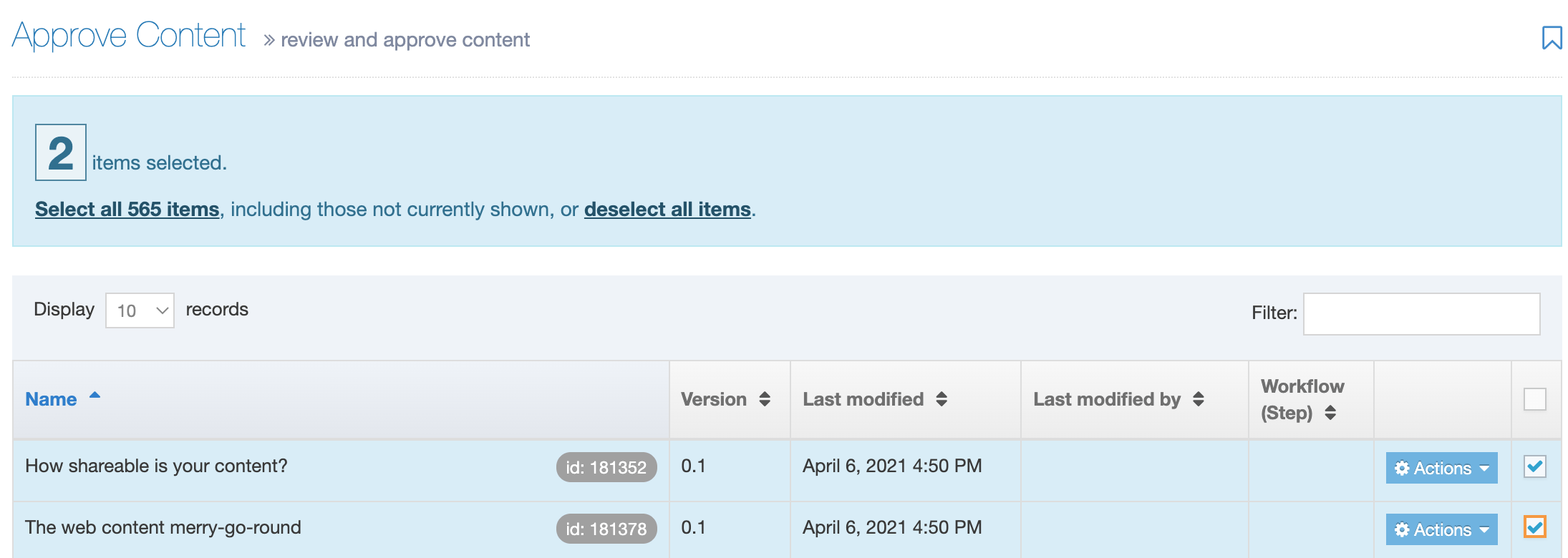Uncheck 'The web content merry-go-round' row checkbox

coord(1534,527)
